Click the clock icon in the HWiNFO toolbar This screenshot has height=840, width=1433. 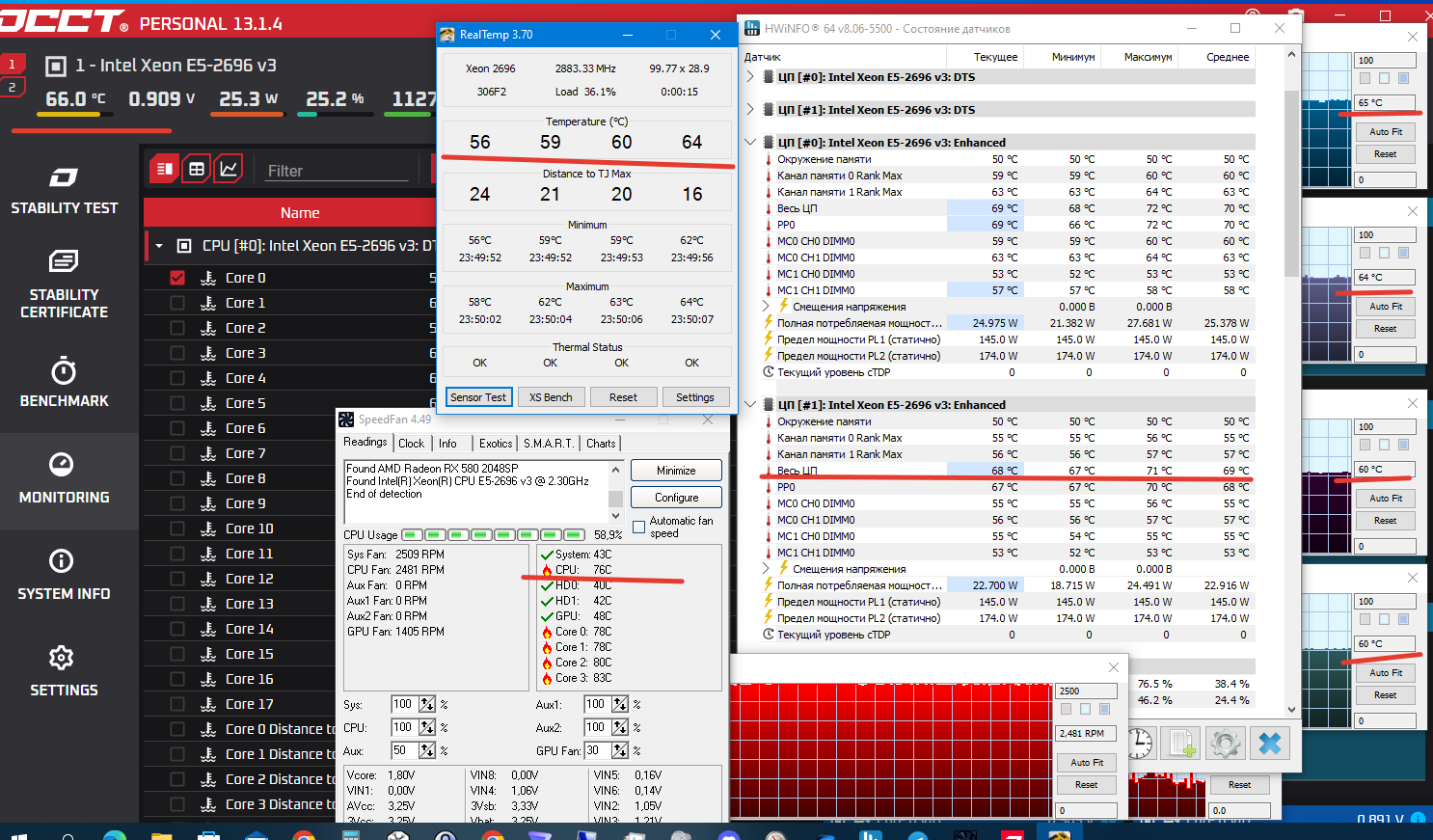point(1140,743)
